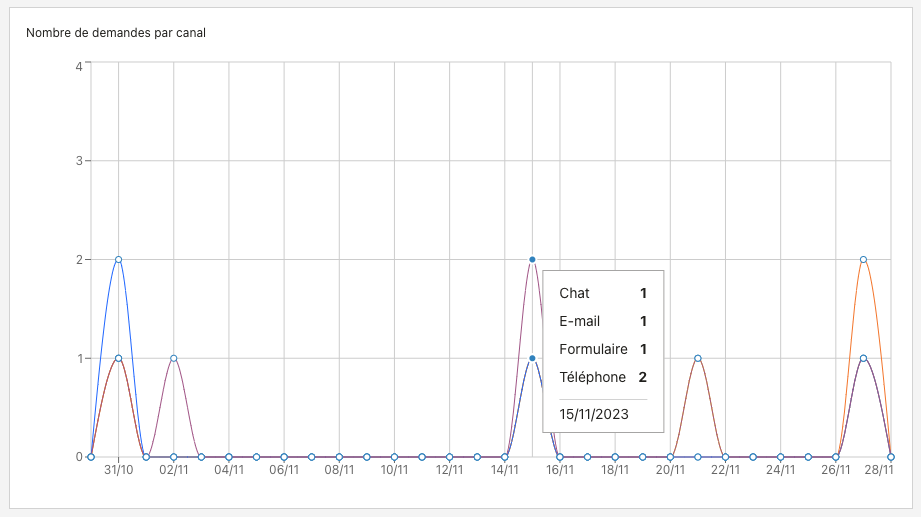This screenshot has height=517, width=921.
Task: Select the Chat entry in the tooltip
Action: click(602, 293)
